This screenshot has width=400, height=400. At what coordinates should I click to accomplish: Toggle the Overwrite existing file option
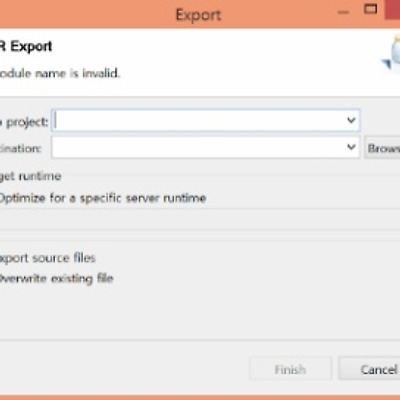click(x=56, y=278)
